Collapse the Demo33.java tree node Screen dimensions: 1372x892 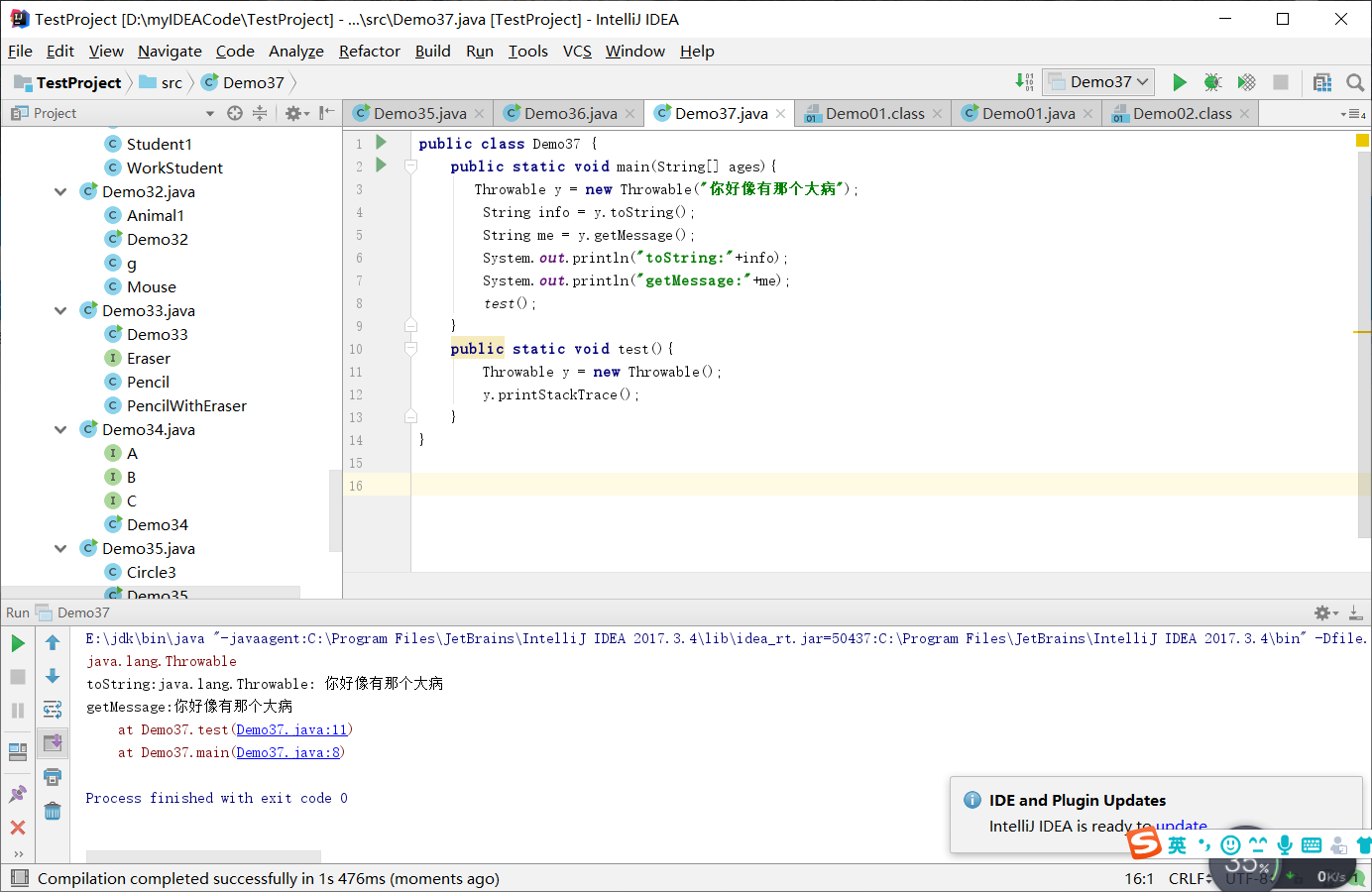point(60,310)
